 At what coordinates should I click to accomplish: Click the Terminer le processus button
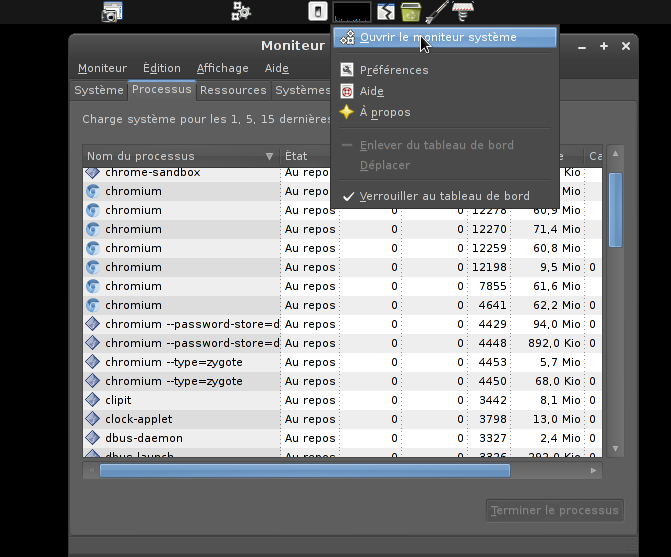pos(555,510)
